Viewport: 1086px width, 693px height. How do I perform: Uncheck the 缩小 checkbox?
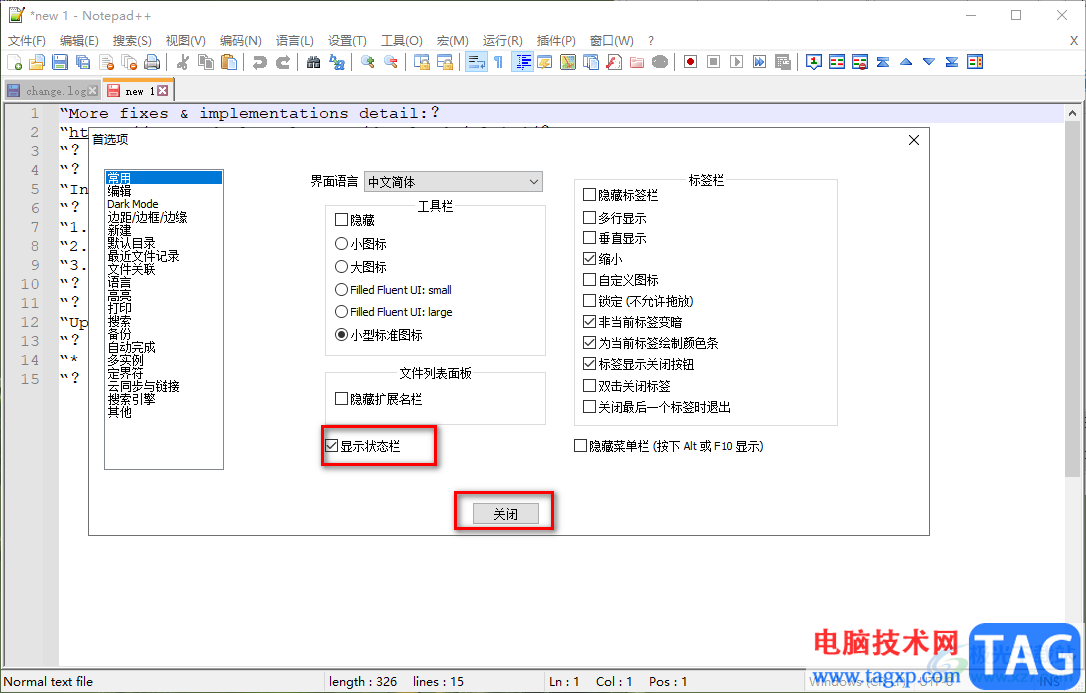pos(589,258)
